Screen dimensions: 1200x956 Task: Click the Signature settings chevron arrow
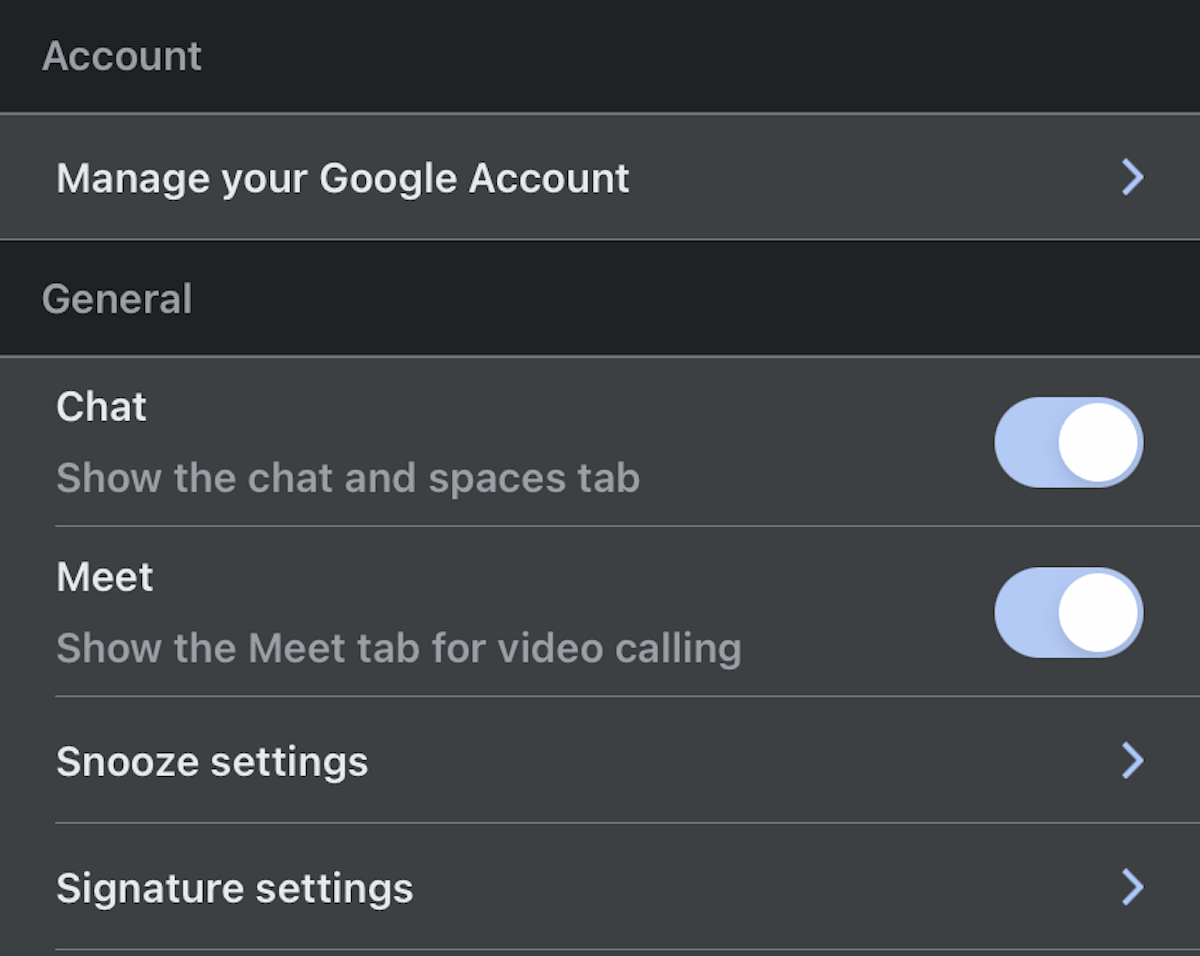click(1132, 887)
